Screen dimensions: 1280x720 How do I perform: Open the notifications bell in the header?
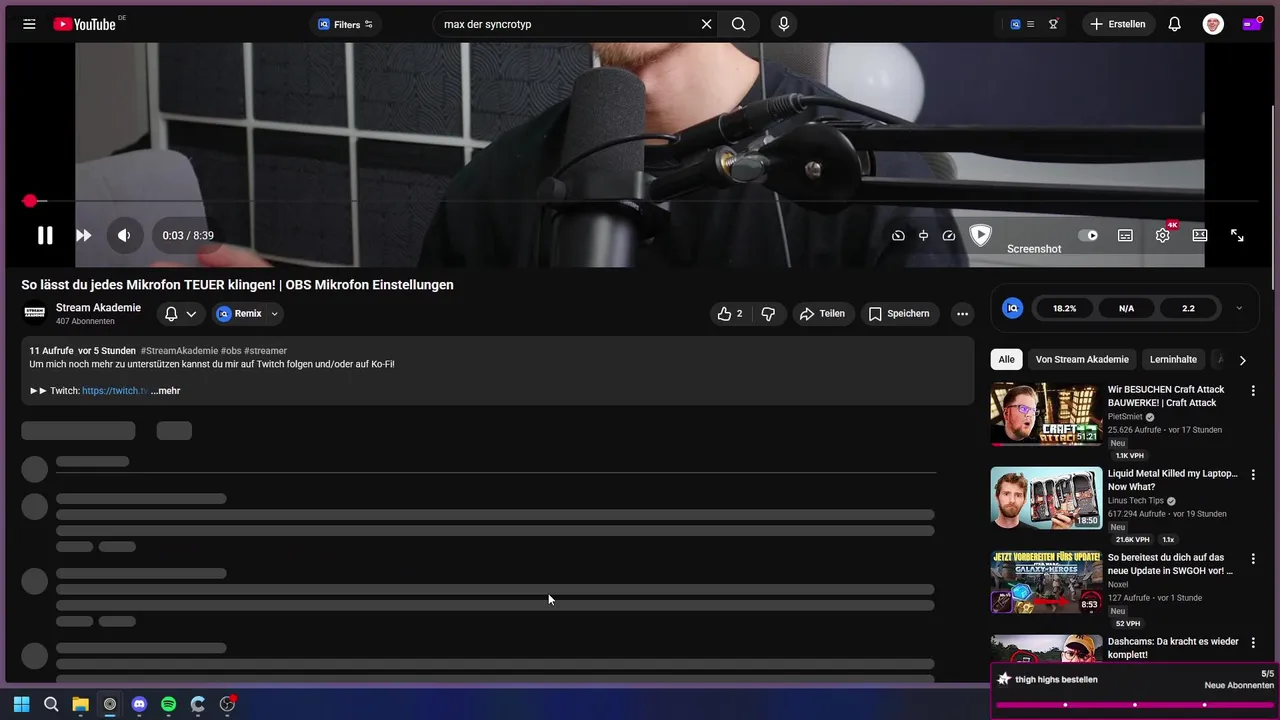(1175, 24)
